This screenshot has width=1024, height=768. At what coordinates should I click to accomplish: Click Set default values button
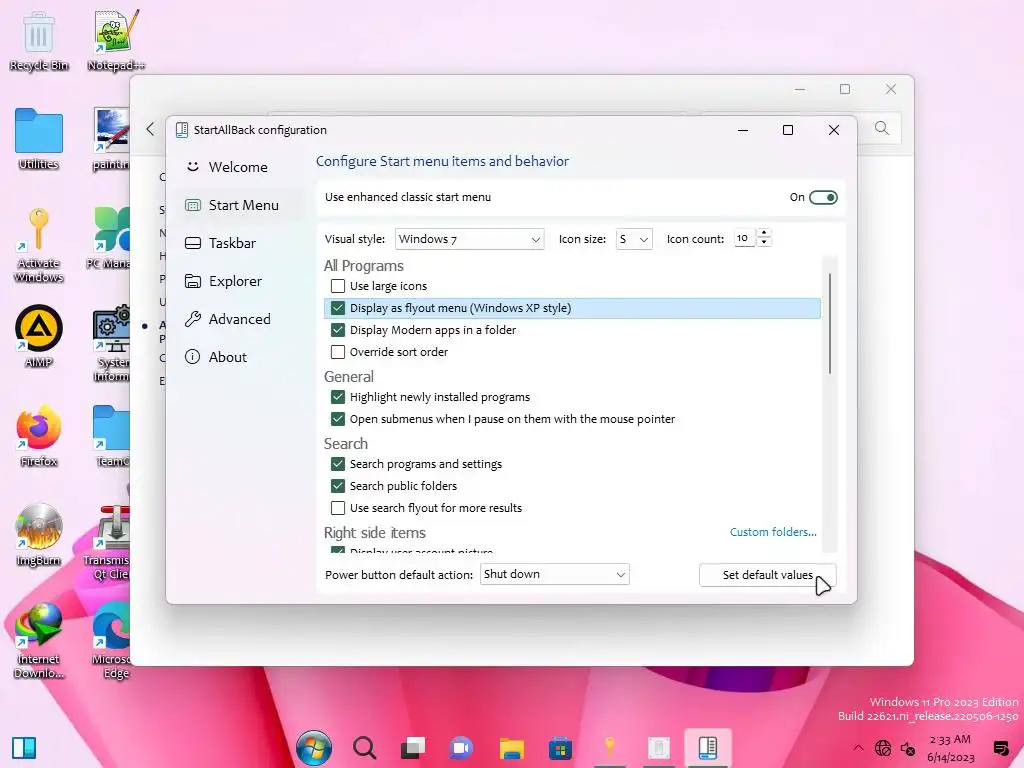767,575
